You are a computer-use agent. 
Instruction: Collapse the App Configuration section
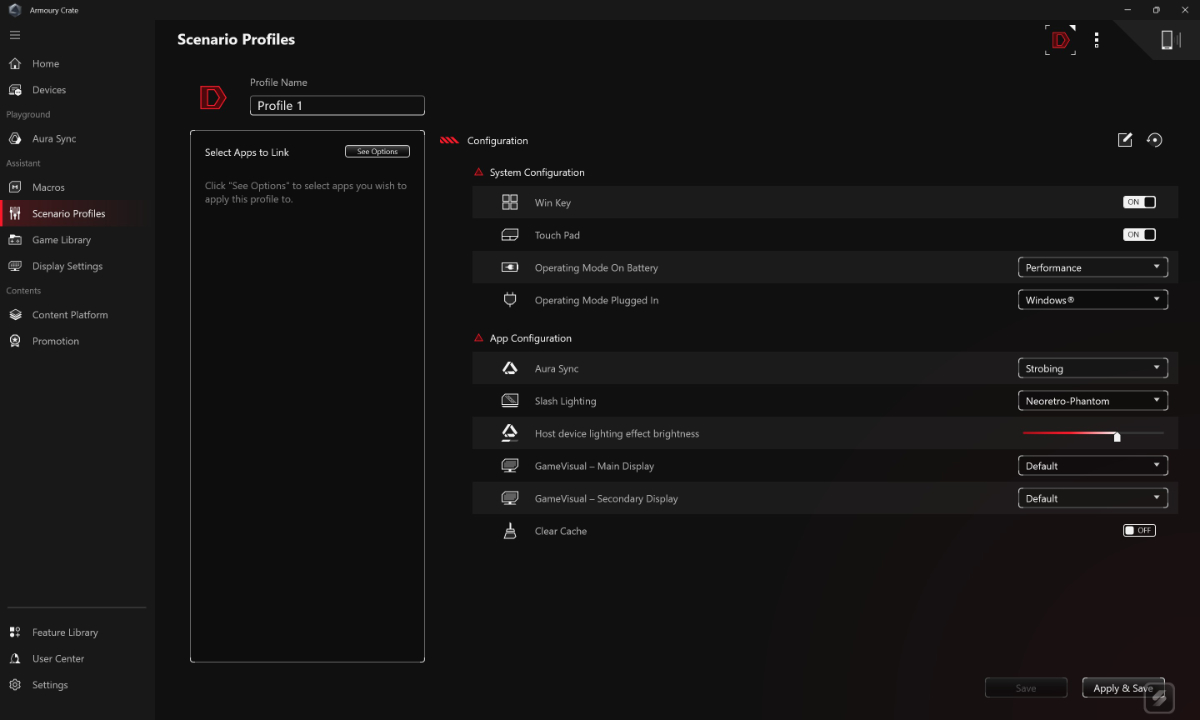pos(479,339)
